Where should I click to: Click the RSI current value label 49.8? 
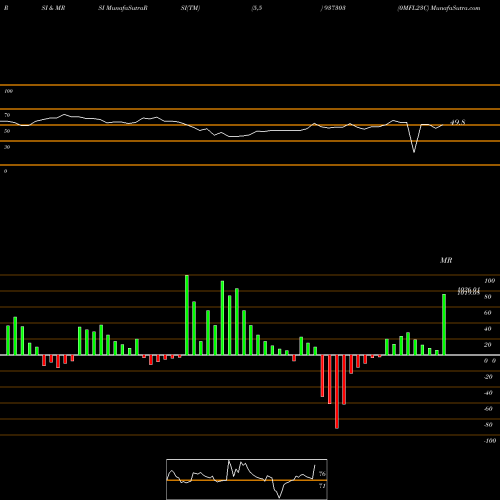coord(458,122)
